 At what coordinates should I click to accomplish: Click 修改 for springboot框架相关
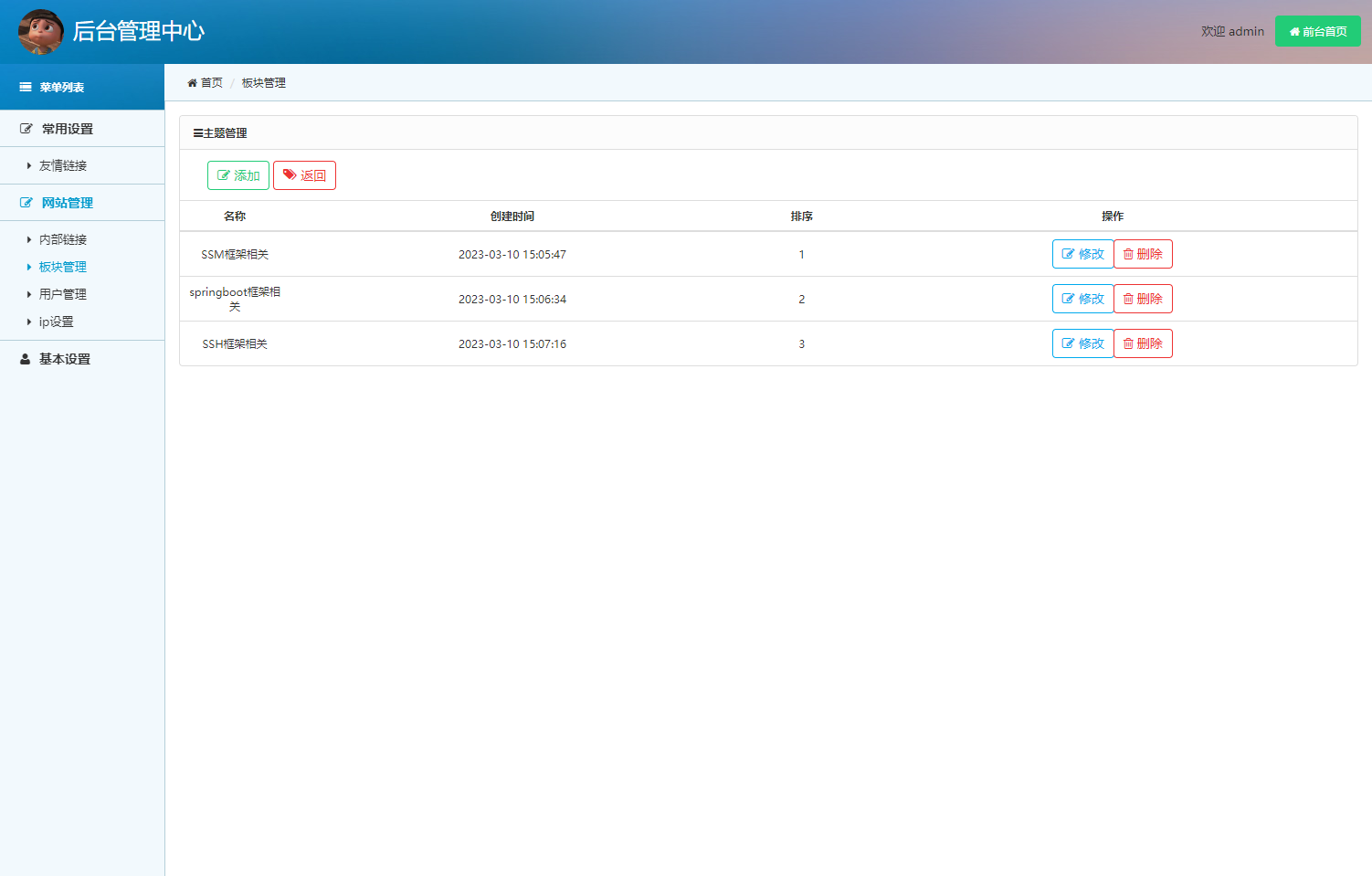point(1082,299)
